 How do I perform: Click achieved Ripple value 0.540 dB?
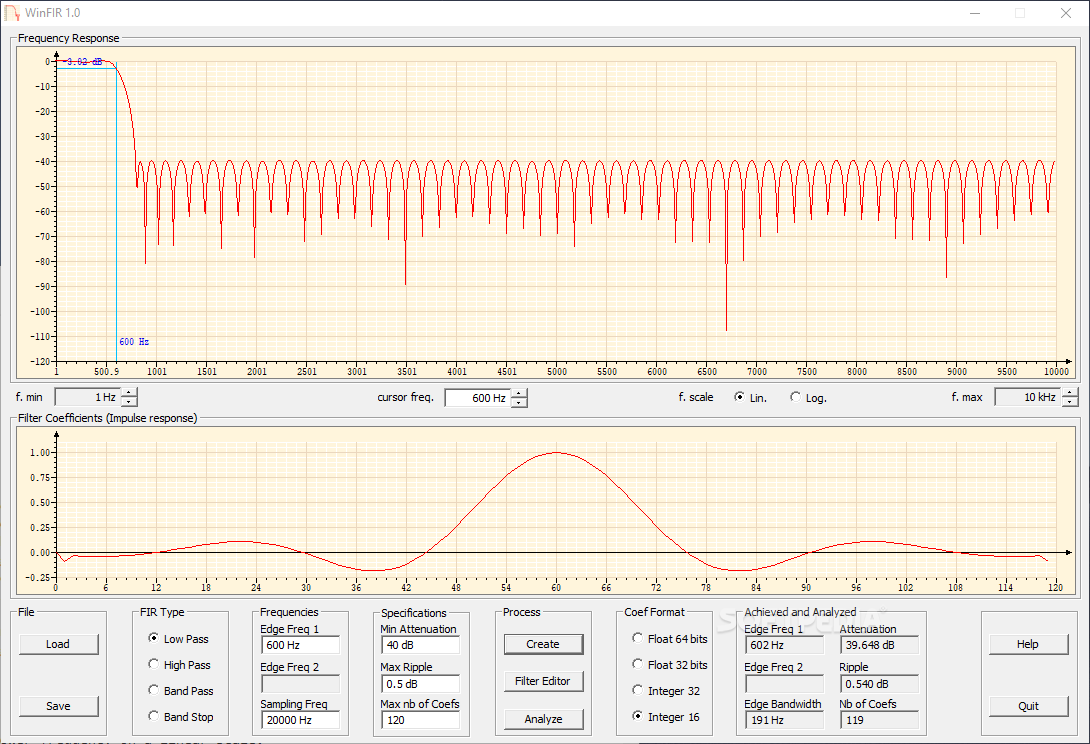tap(879, 684)
